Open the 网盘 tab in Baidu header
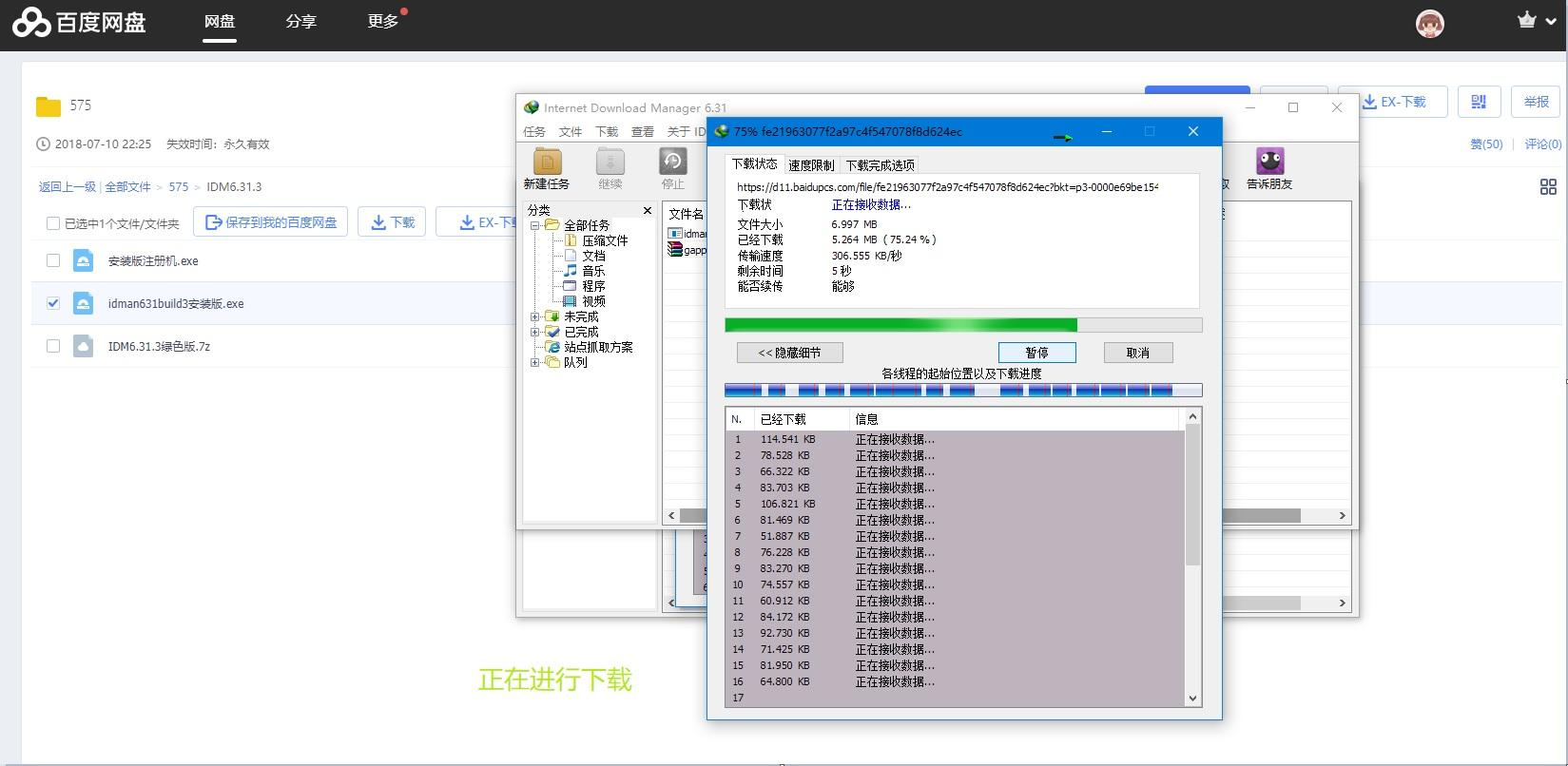The image size is (1568, 766). (x=220, y=21)
